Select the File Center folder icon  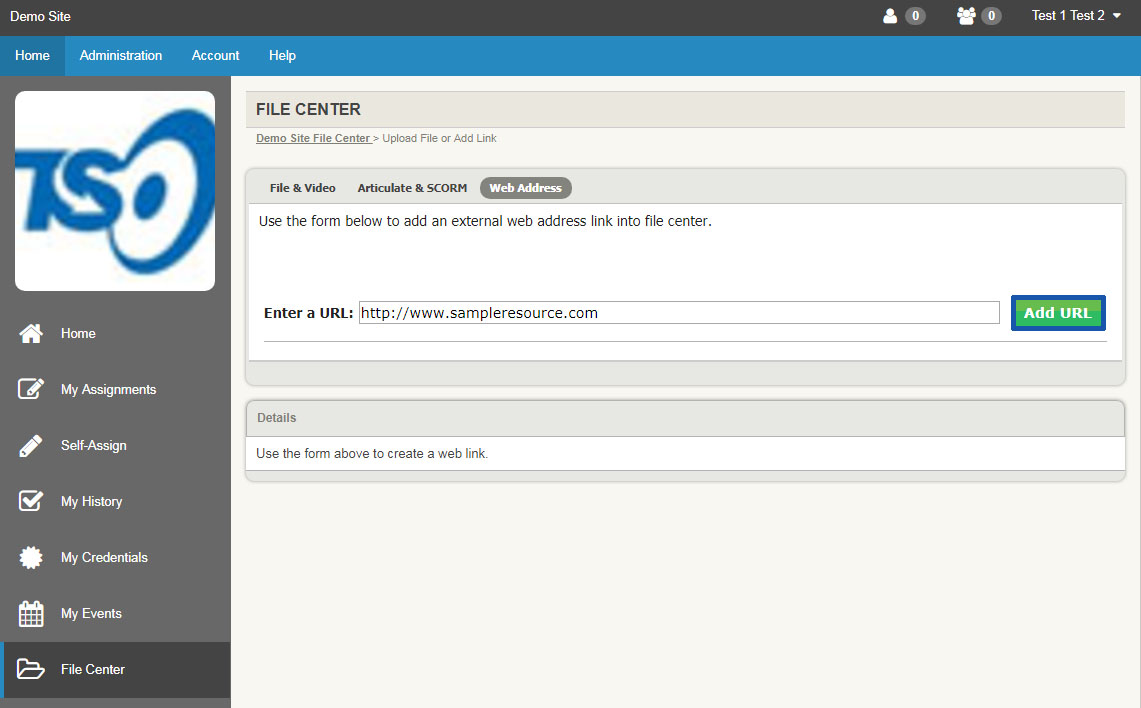point(31,670)
